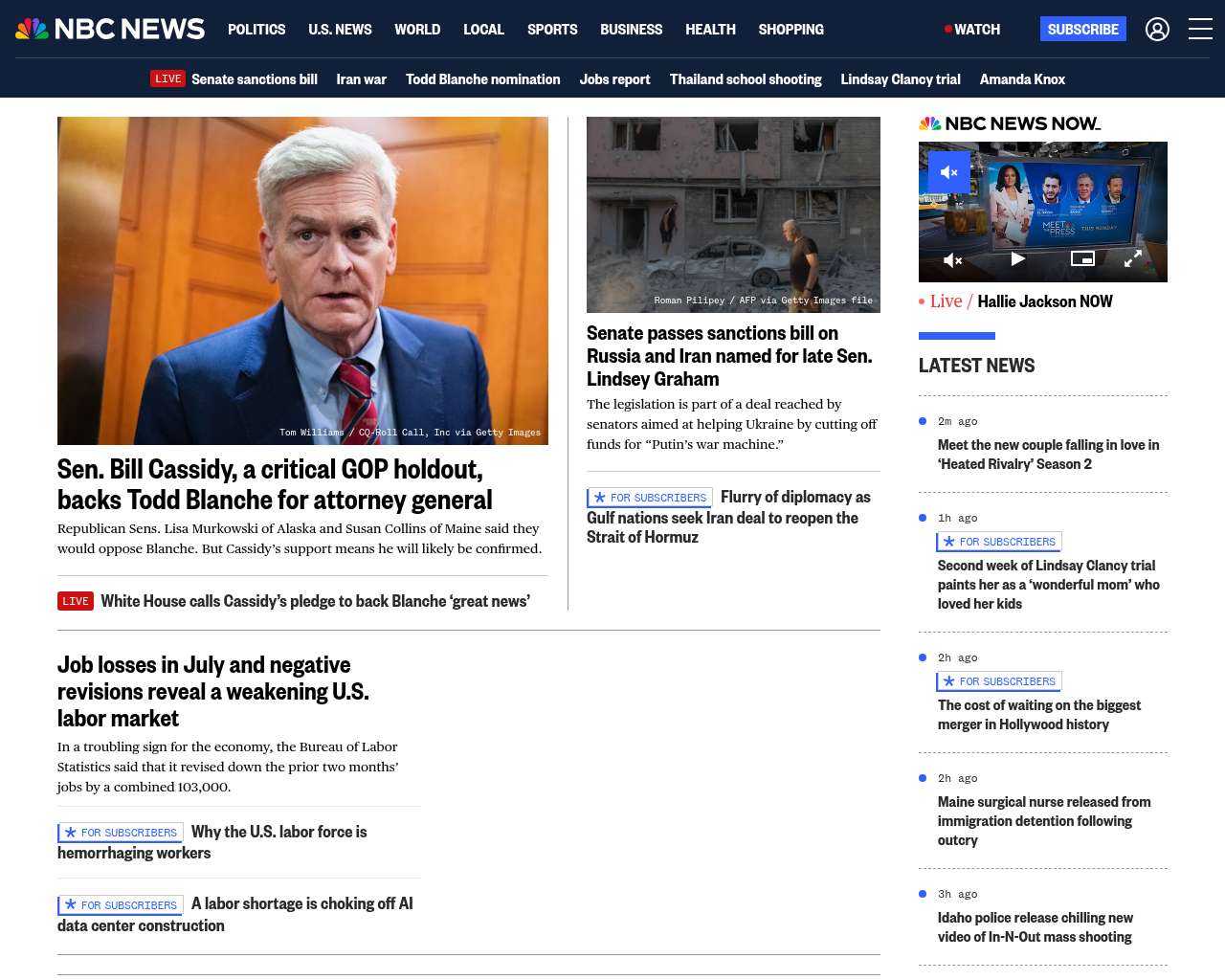
Task: Click the blue Subscribe button
Action: point(1083,29)
